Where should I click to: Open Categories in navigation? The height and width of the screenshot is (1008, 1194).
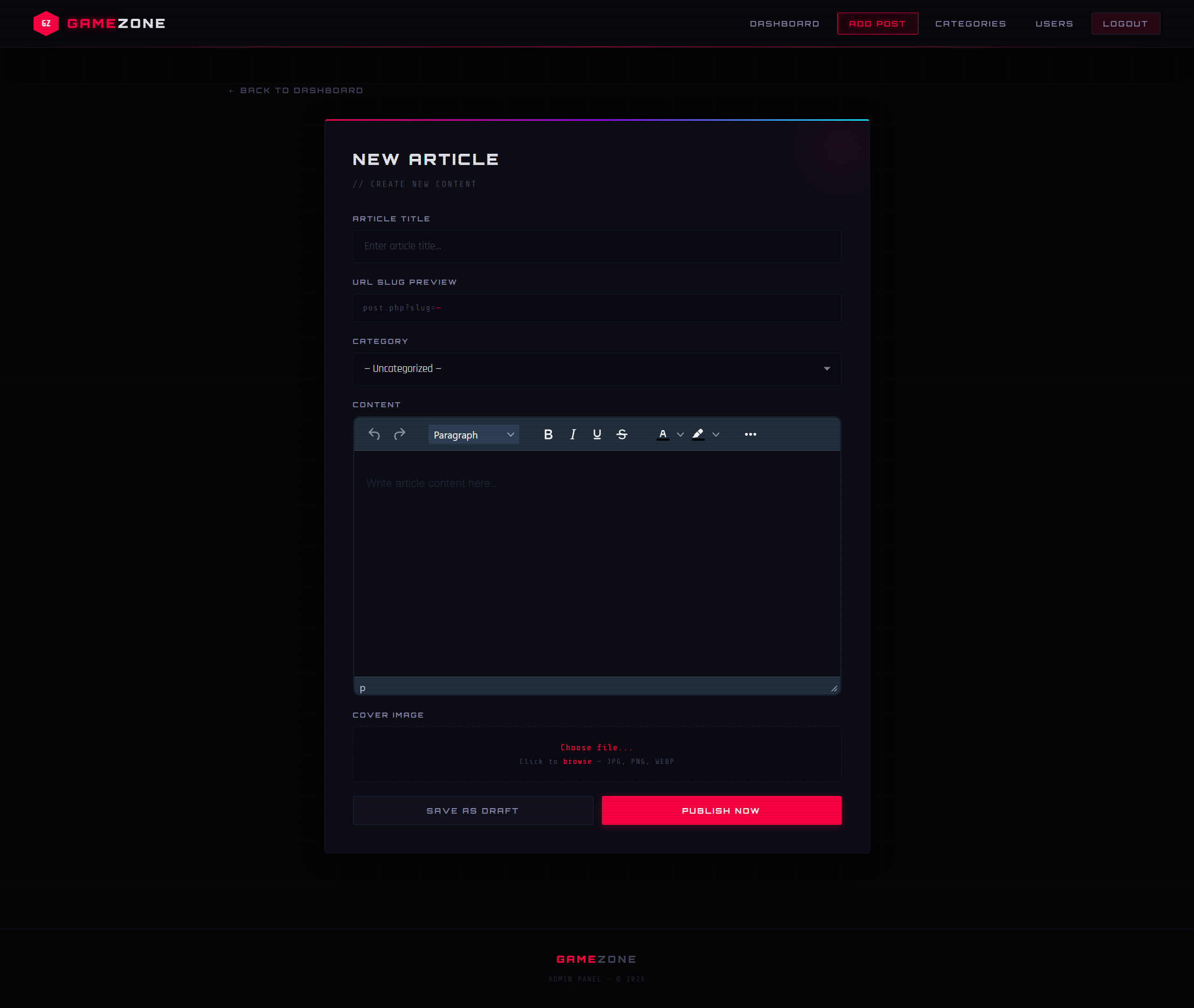pos(971,23)
